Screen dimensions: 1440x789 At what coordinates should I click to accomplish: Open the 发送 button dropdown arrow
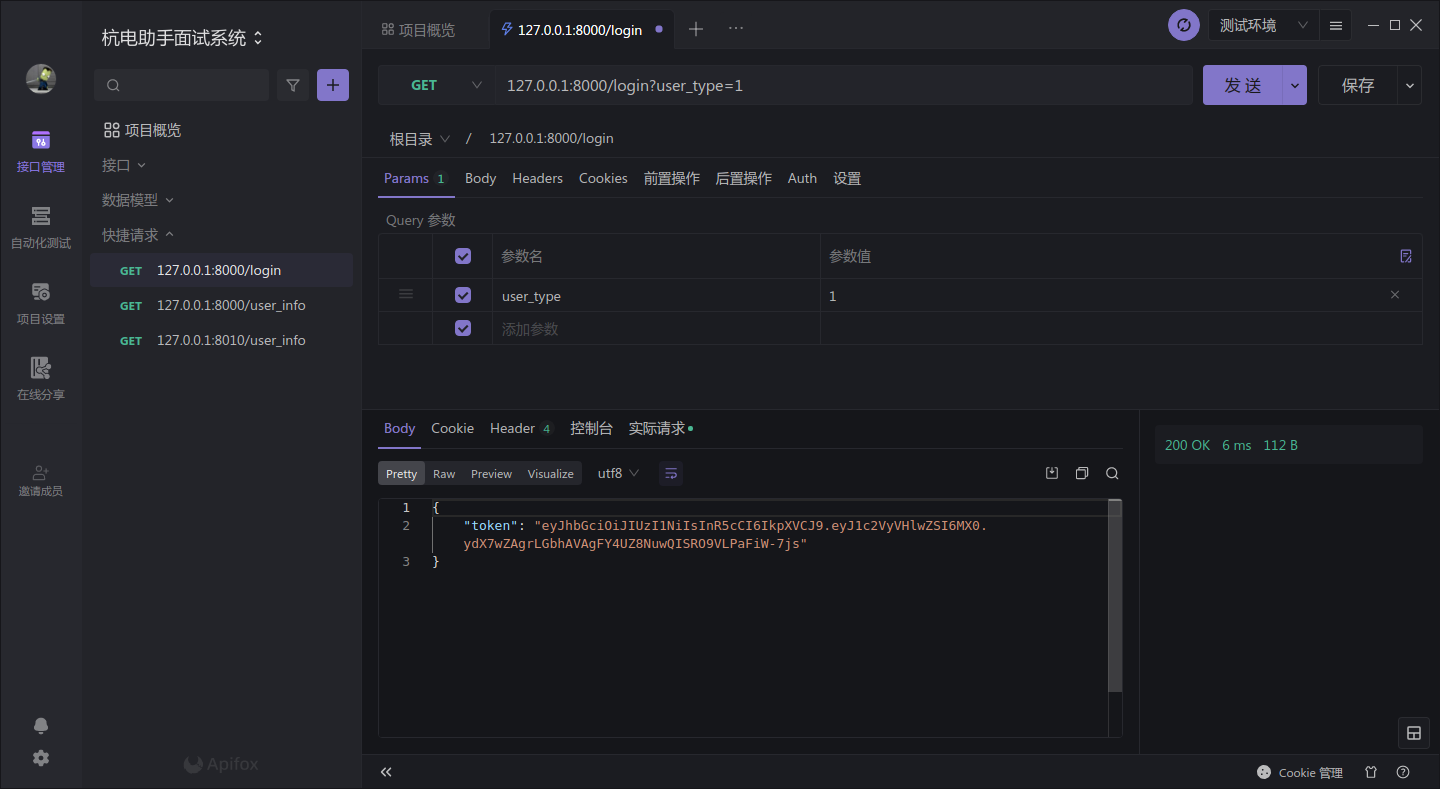pos(1295,86)
